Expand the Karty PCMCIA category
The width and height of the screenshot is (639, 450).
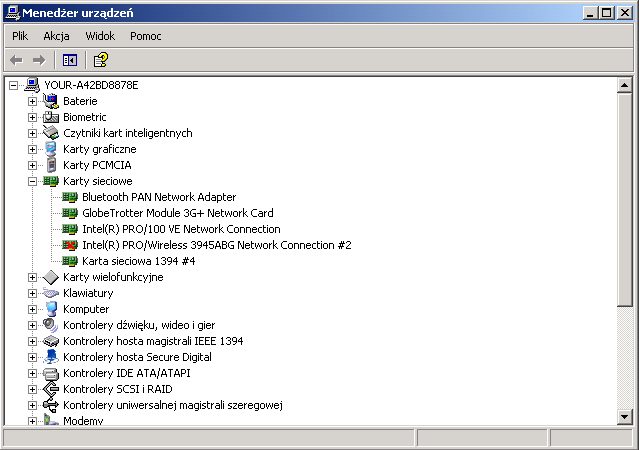[32, 165]
